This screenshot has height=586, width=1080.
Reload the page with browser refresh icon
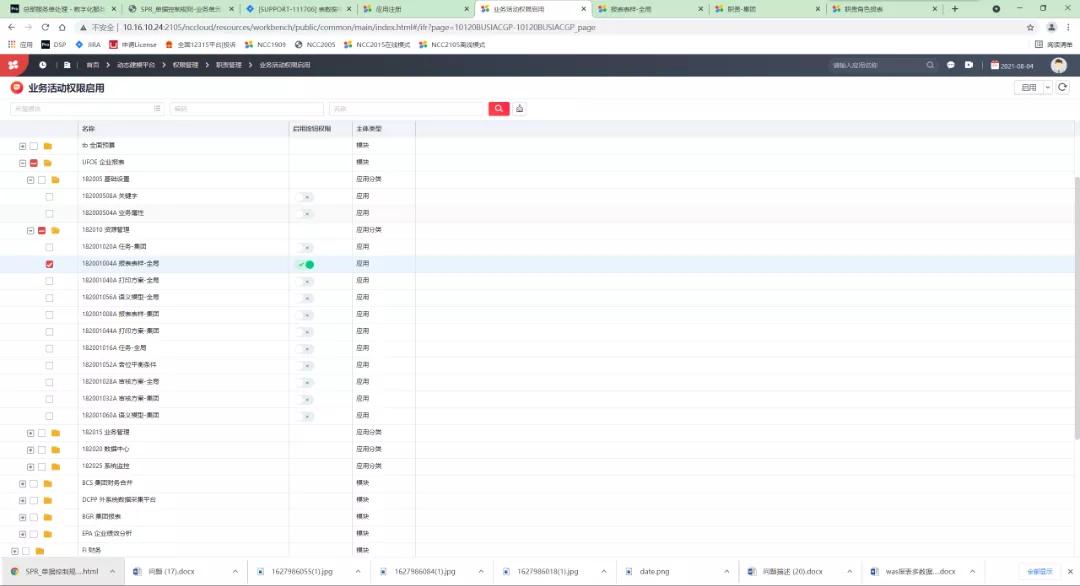[45, 28]
